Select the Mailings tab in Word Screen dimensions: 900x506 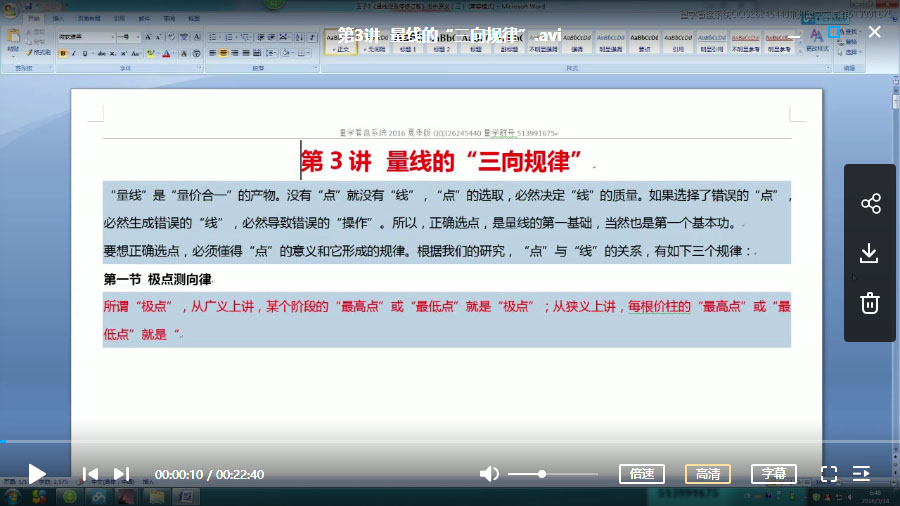[x=144, y=19]
